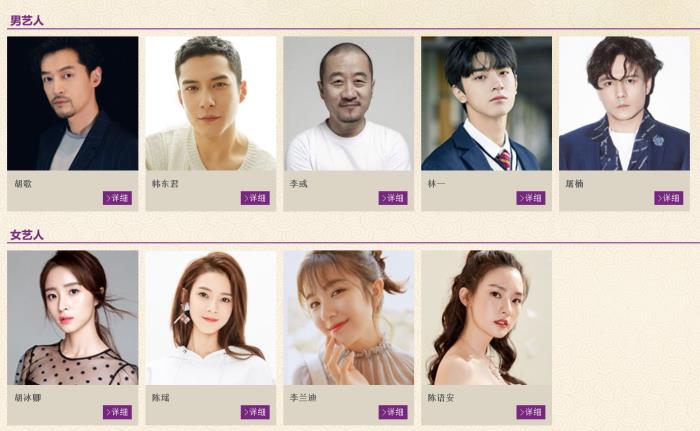Screen dimensions: 700x431
Task: Click the portrait photo captioned 陈语安
Action: (487, 318)
